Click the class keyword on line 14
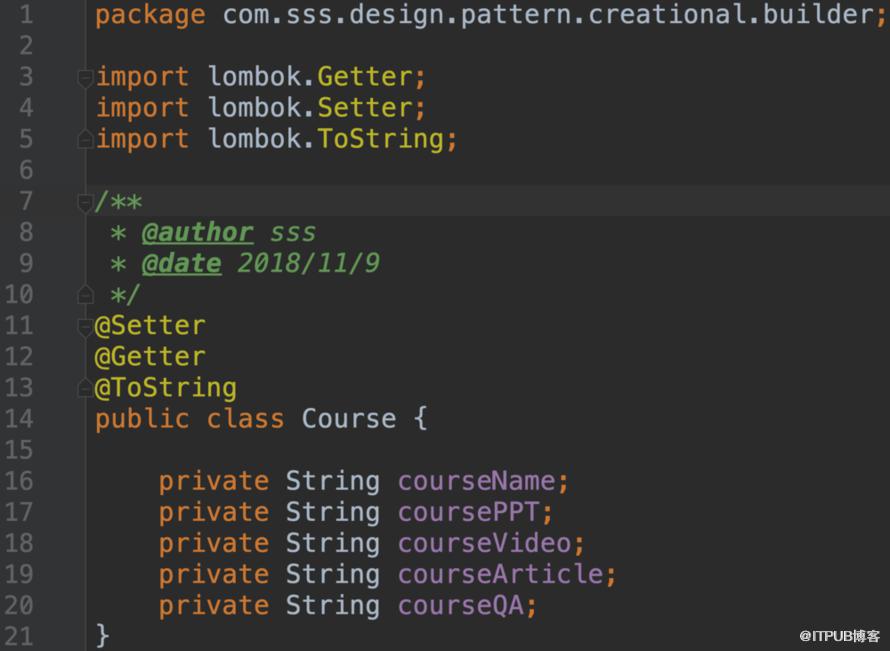 click(245, 419)
